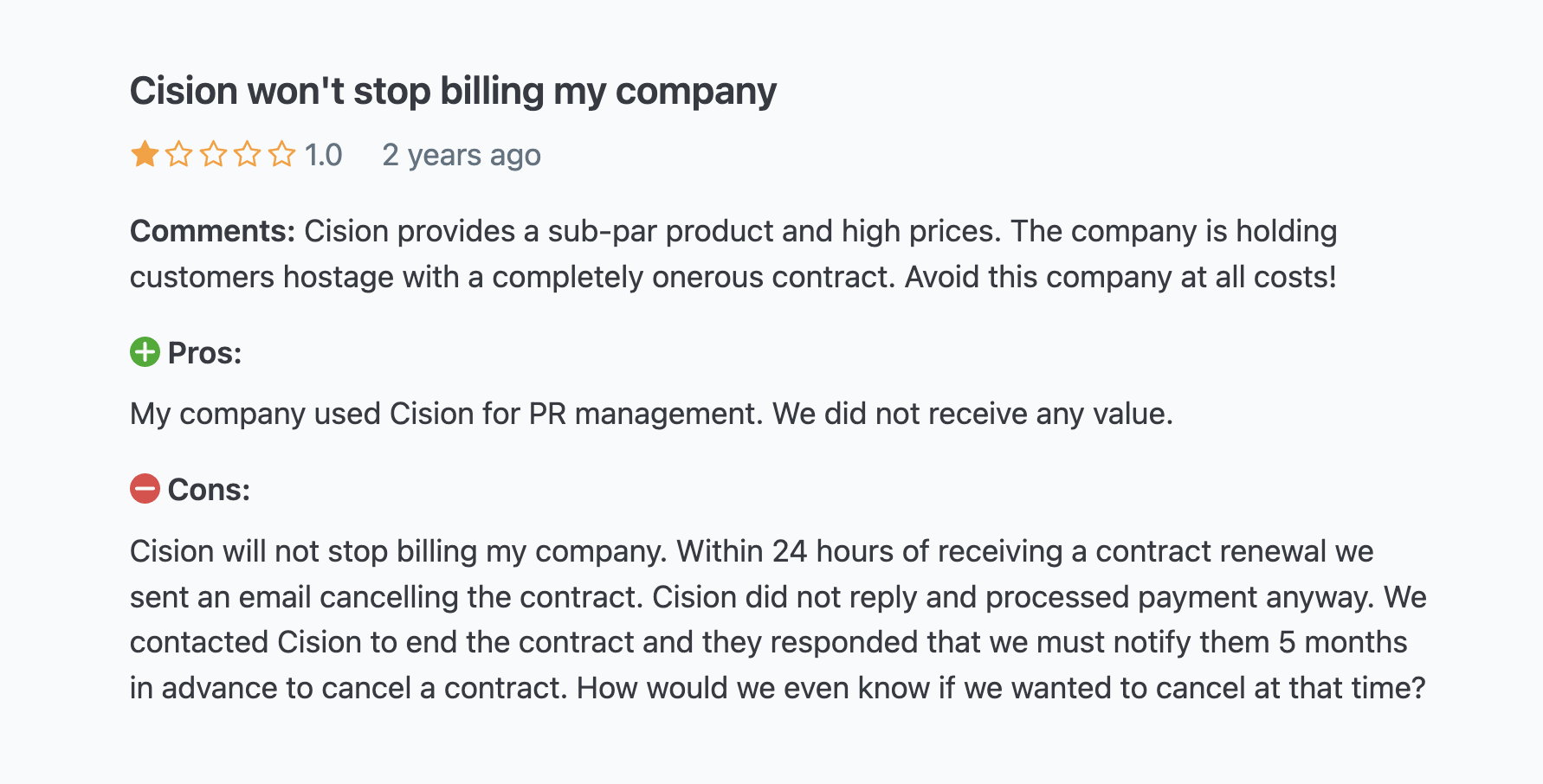Click the Pros heading text
1543x784 pixels.
tap(204, 353)
